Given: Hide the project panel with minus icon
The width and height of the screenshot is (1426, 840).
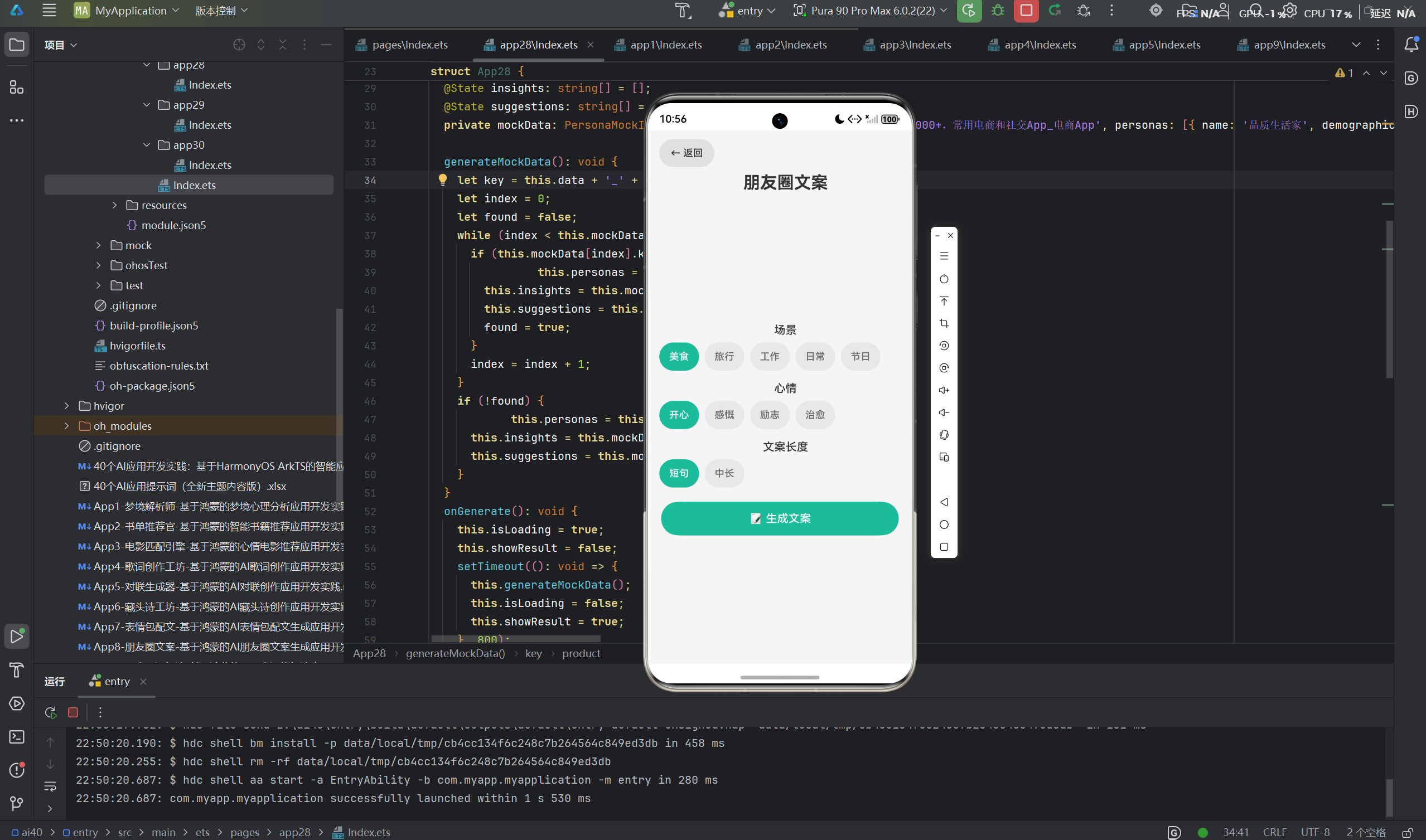Looking at the screenshot, I should [x=326, y=45].
